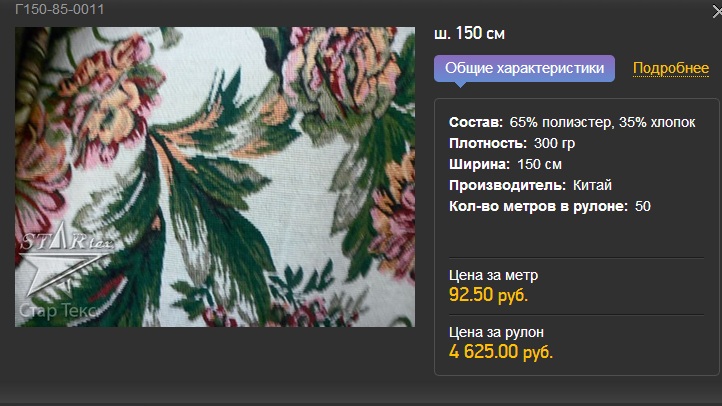Click the pointer notch under the characteristics tab
Viewport: 722px width, 406px height.
tap(460, 84)
